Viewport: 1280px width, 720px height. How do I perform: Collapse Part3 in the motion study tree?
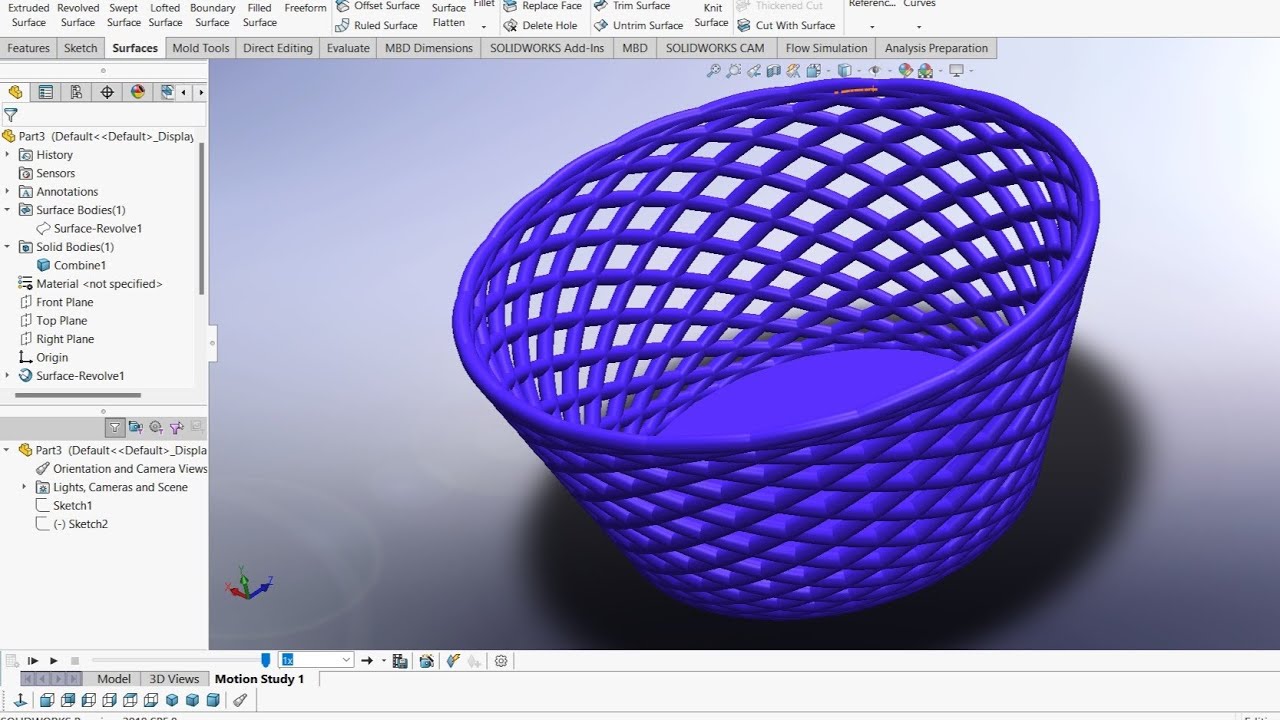(8, 450)
